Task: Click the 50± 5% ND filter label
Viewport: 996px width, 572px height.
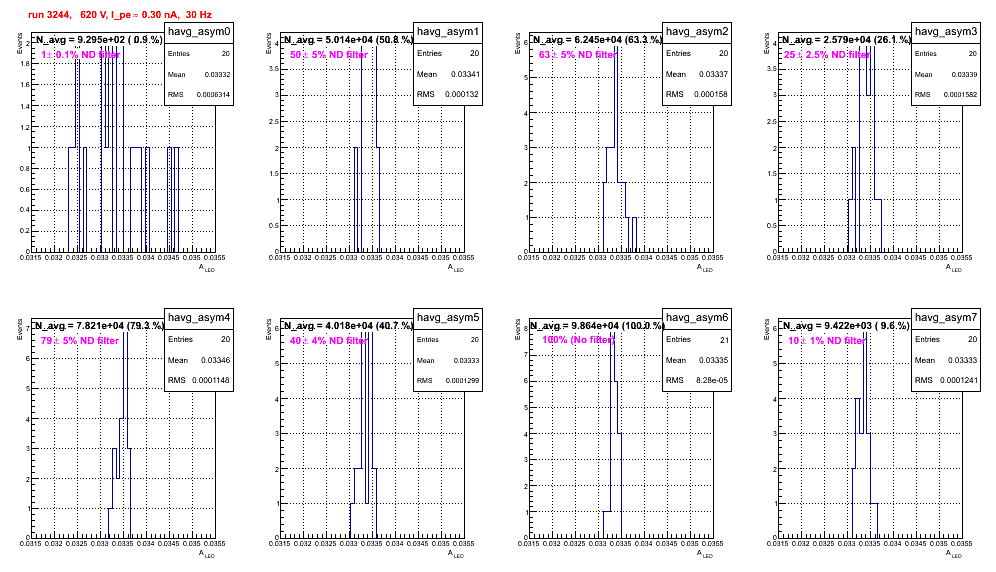Action: [329, 55]
